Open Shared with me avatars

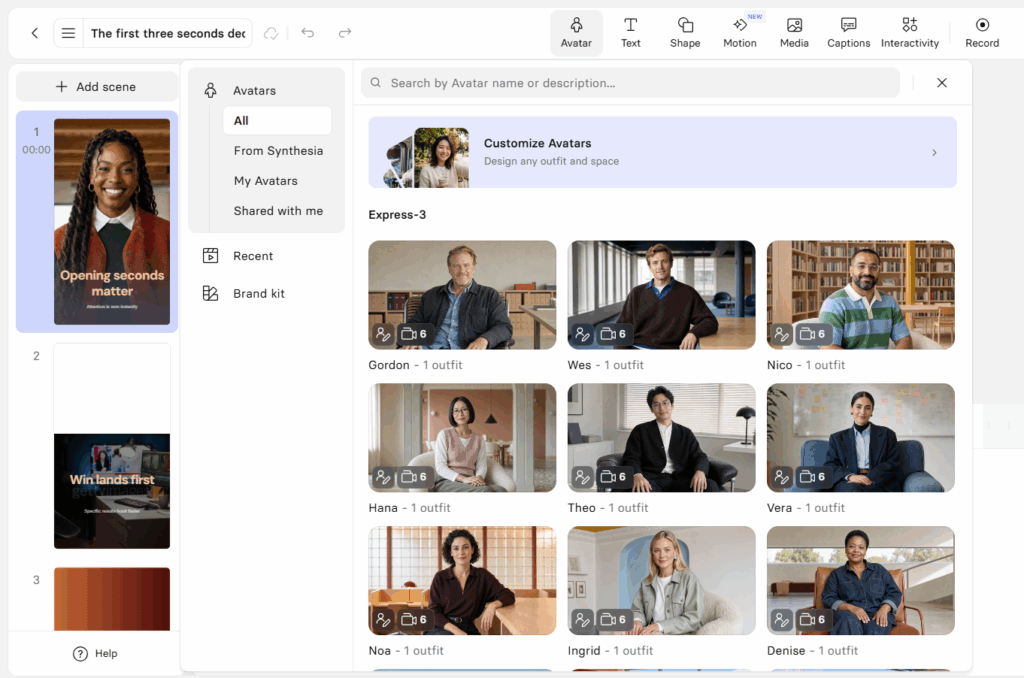click(278, 211)
